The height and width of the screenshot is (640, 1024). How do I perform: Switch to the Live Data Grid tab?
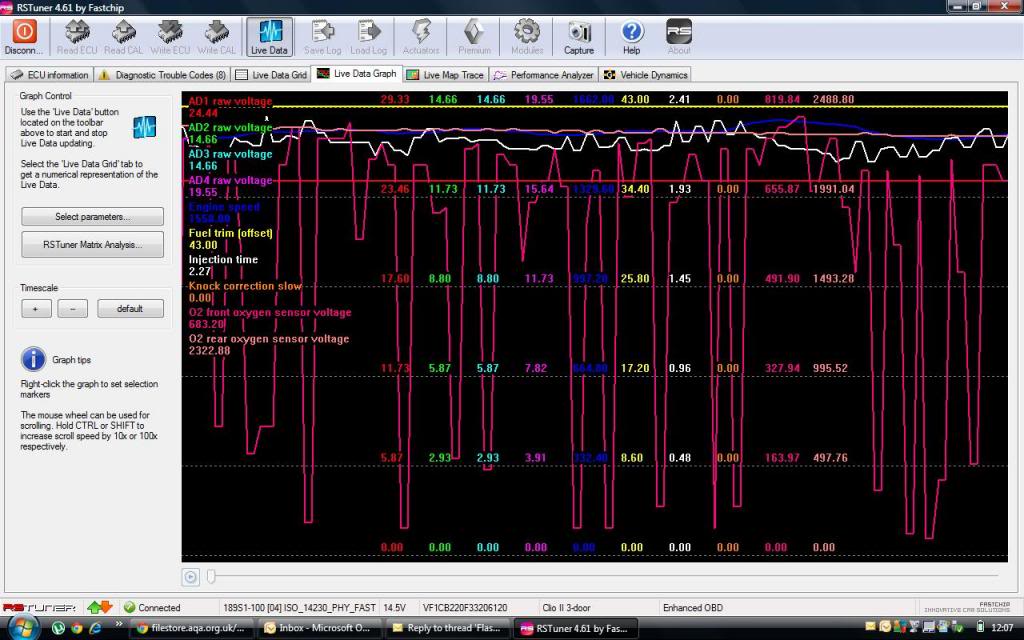[270, 75]
